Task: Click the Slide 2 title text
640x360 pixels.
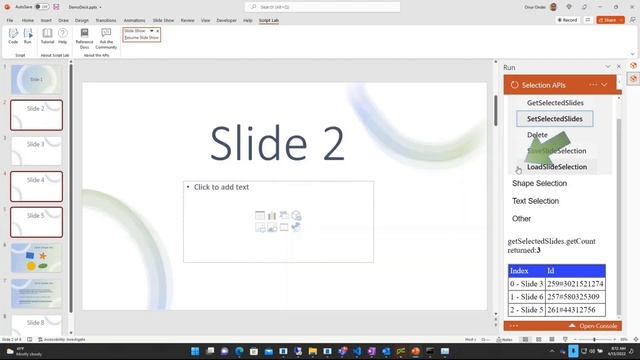Action: tap(278, 143)
